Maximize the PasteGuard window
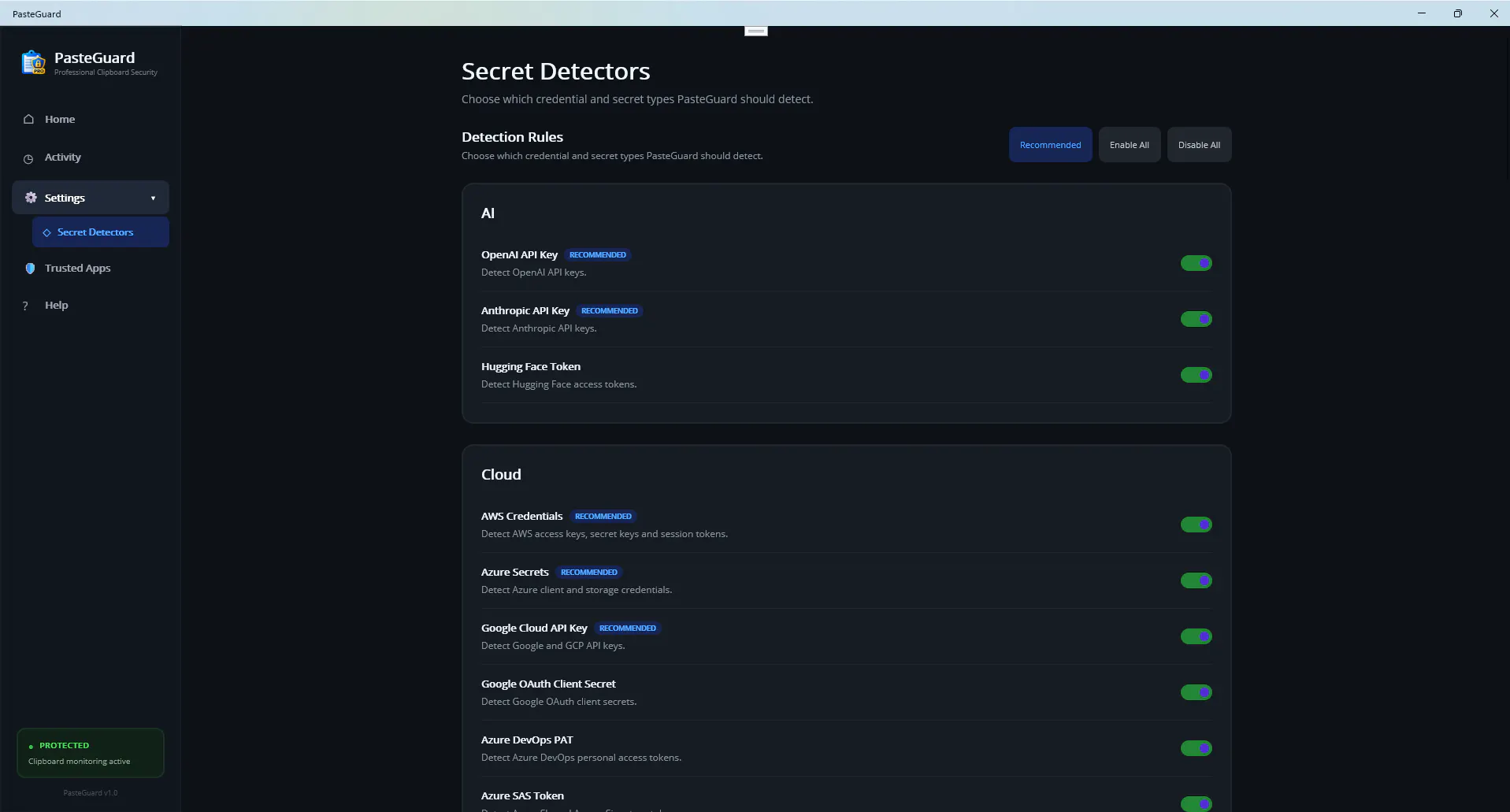The image size is (1510, 812). pos(1457,13)
